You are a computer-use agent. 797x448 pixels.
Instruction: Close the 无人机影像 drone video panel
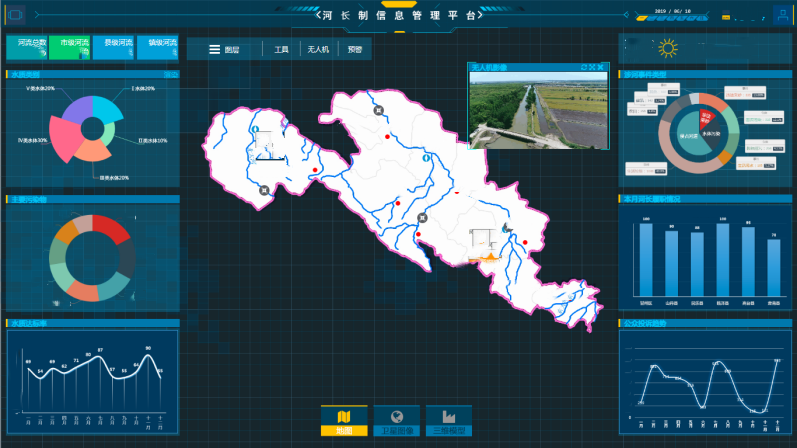click(x=602, y=67)
